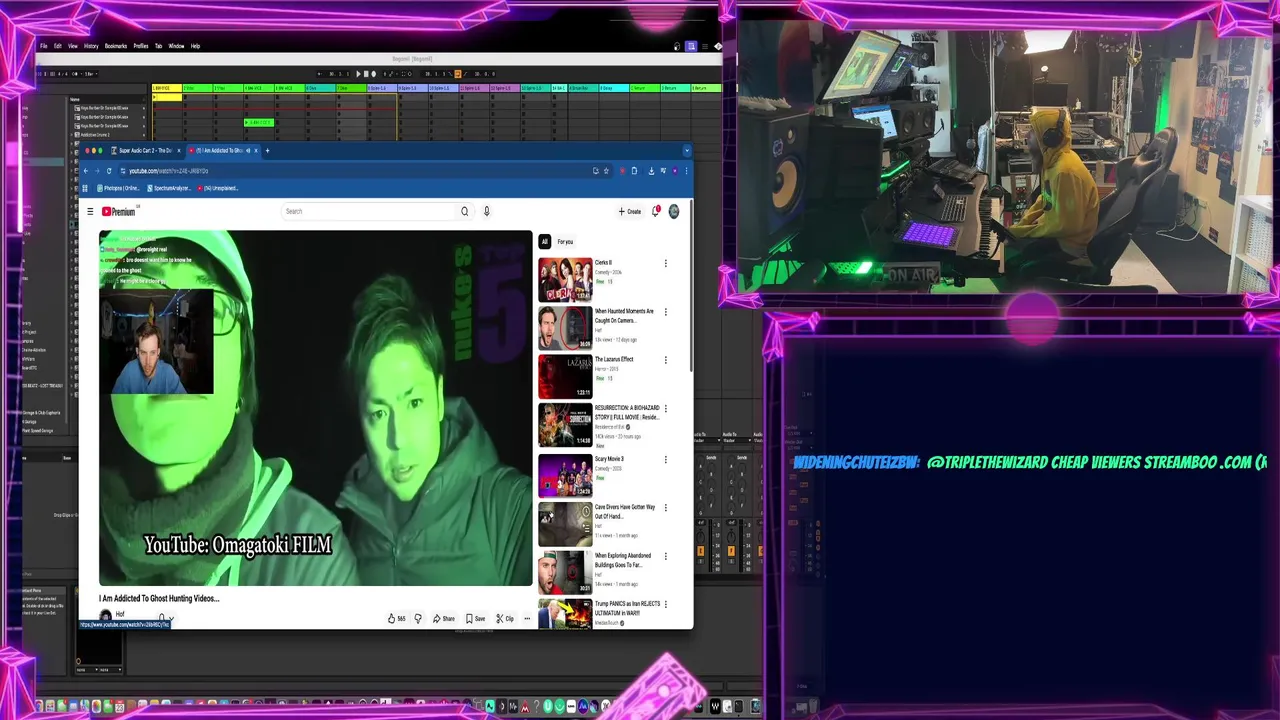Open options for Cave Divers video

pos(666,508)
